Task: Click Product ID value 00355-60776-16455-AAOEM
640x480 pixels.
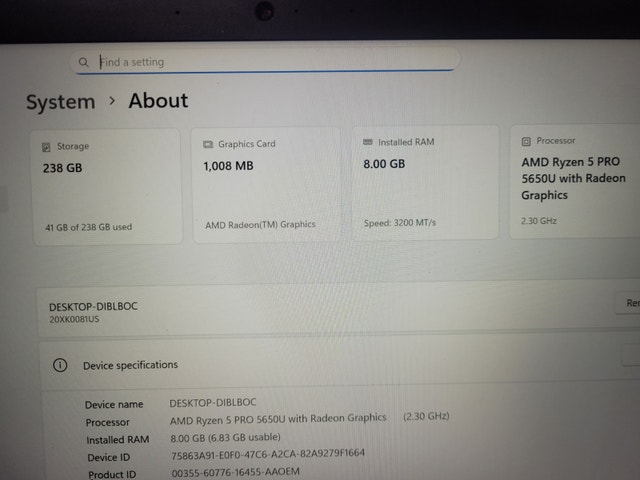Action: pyautogui.click(x=236, y=472)
